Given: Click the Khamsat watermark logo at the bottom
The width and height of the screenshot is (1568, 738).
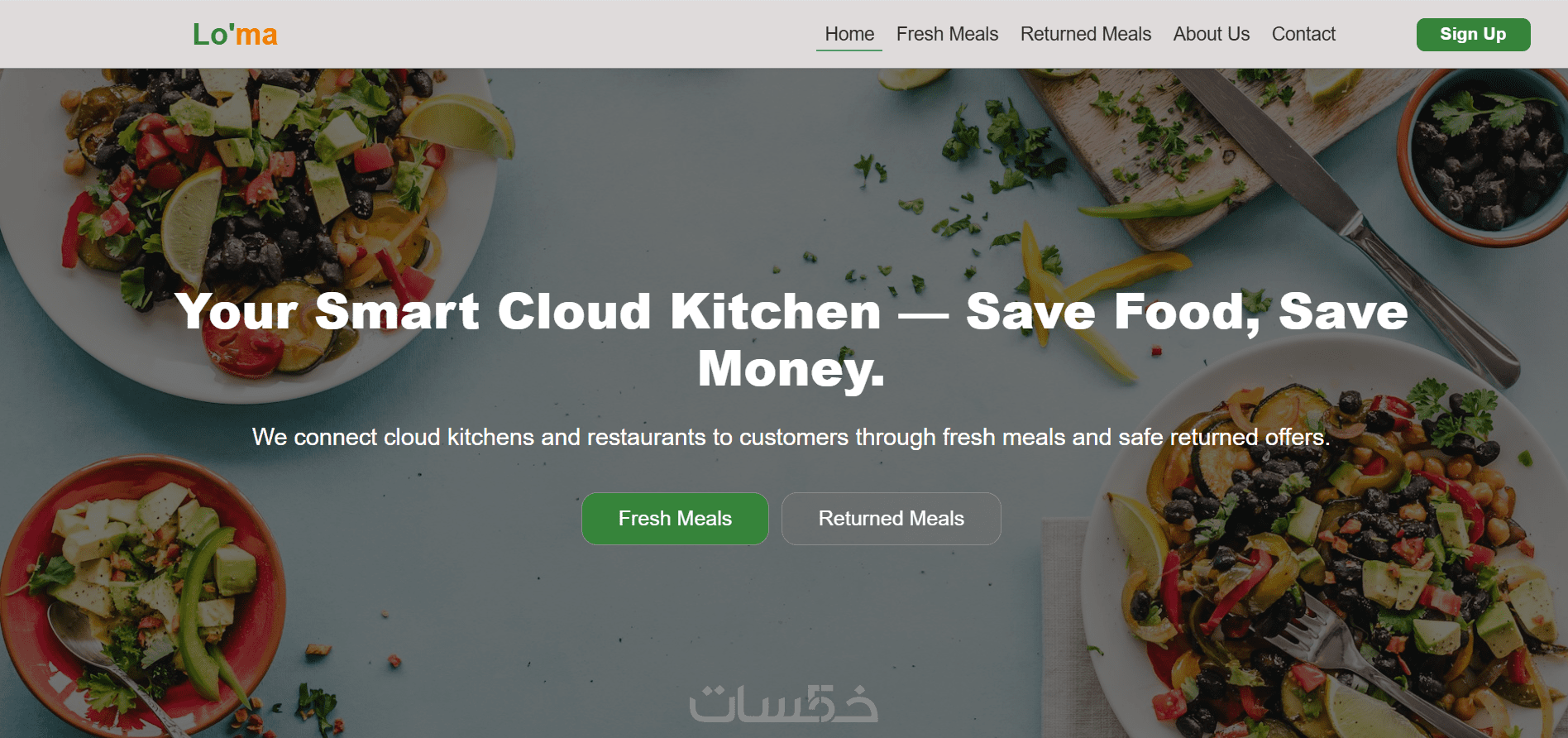Looking at the screenshot, I should [x=784, y=704].
